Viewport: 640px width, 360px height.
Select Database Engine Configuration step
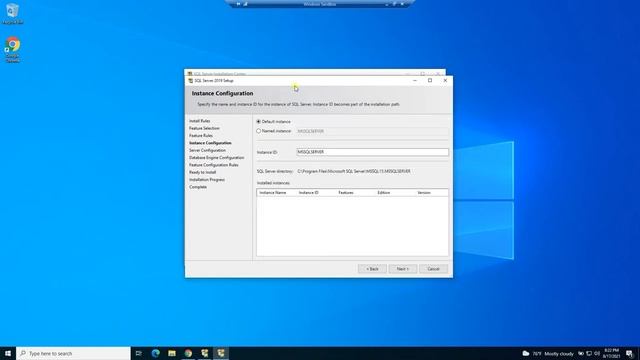tap(216, 158)
